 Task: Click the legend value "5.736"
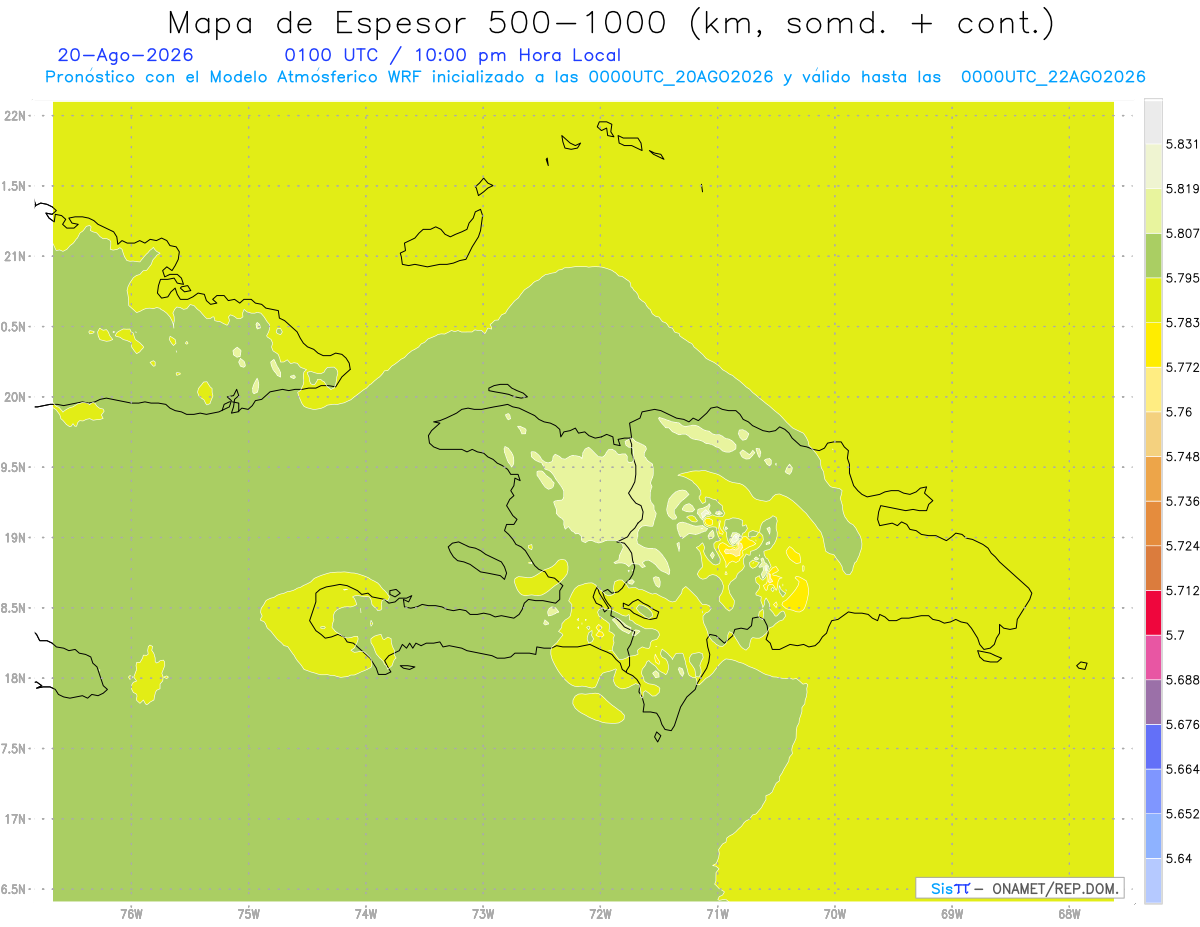pos(1182,501)
